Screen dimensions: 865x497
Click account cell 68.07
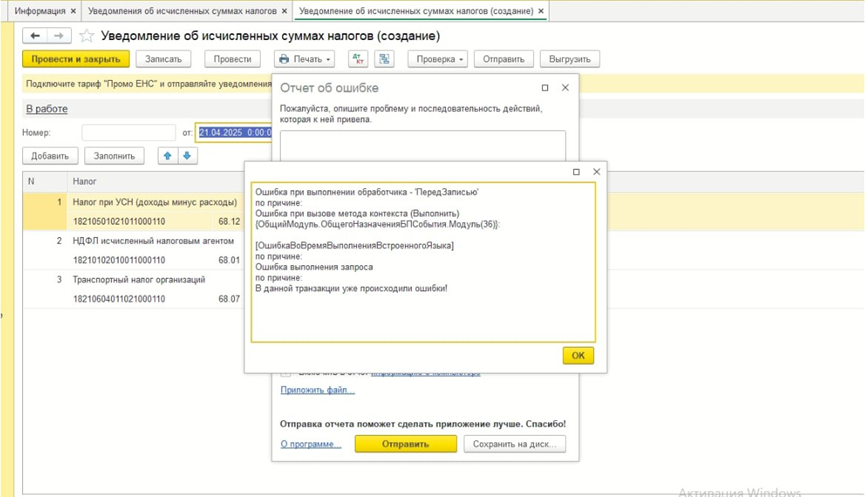(x=229, y=299)
